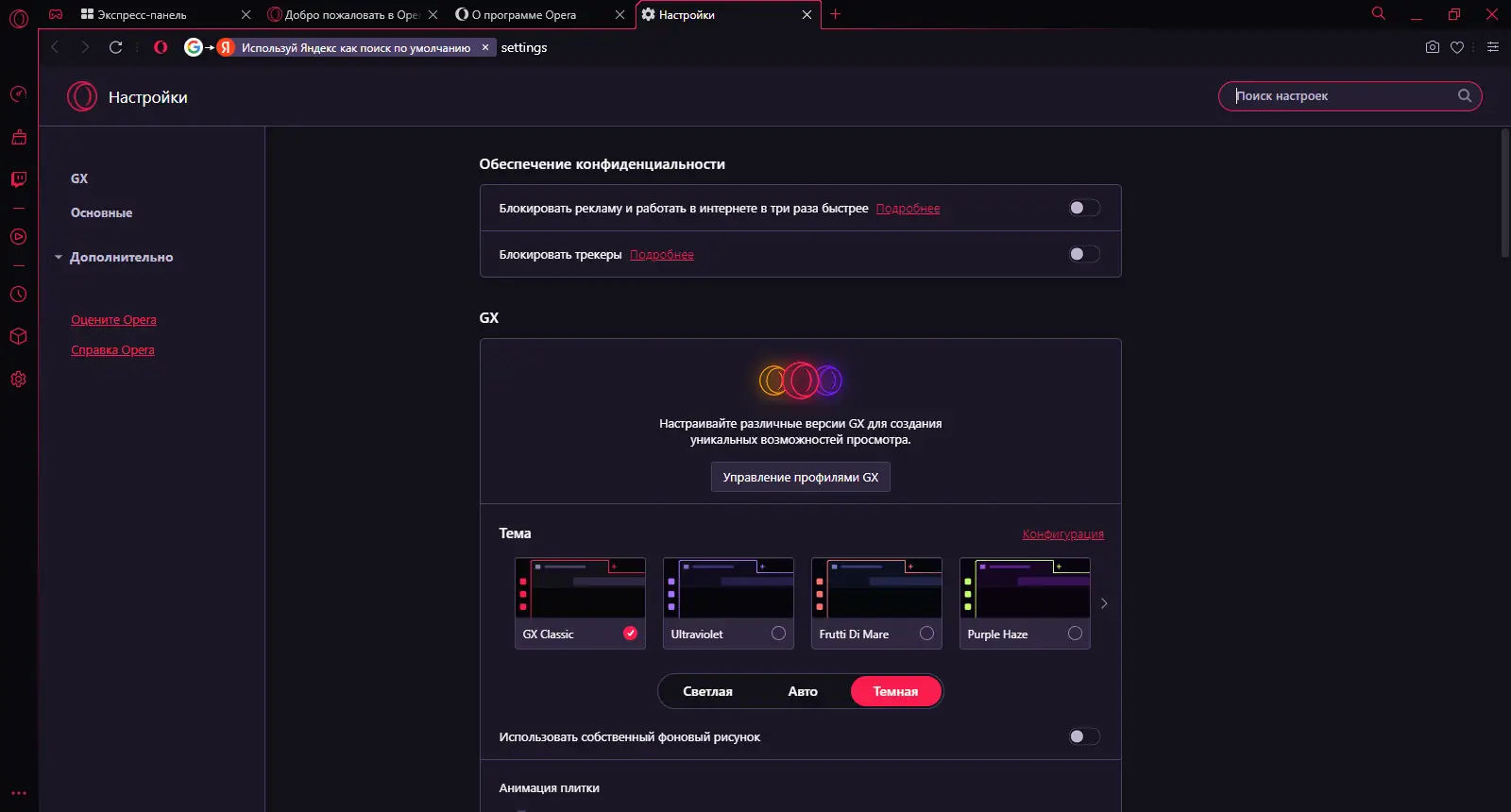
Task: Select the Frutti Di Mare radio button
Action: [x=926, y=634]
